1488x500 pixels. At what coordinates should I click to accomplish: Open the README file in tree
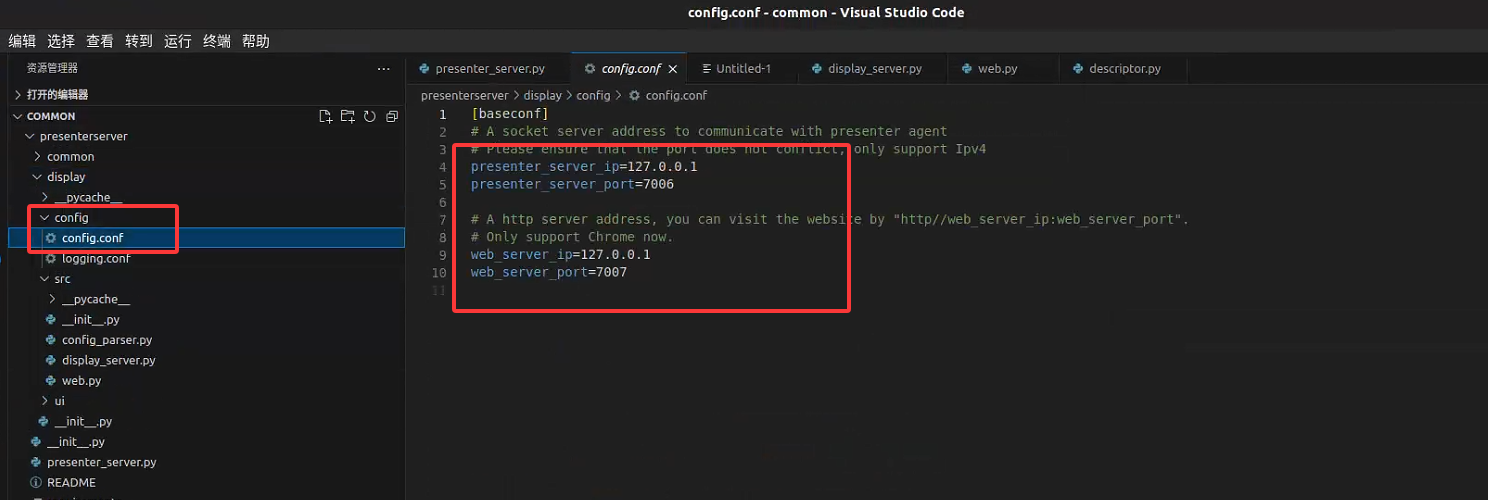(206, 482)
